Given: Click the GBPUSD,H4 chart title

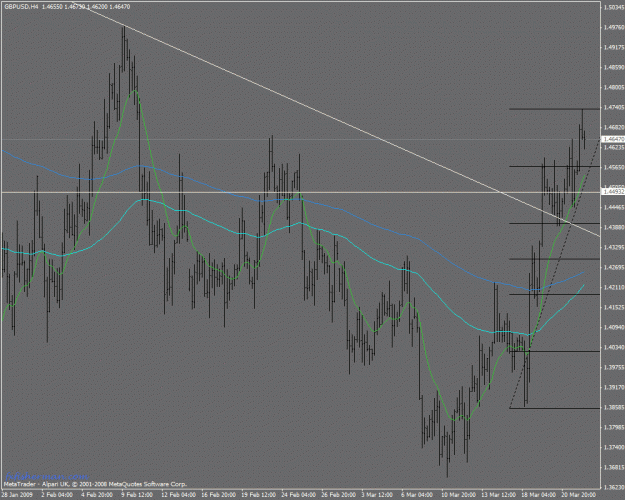Looking at the screenshot, I should [21, 7].
